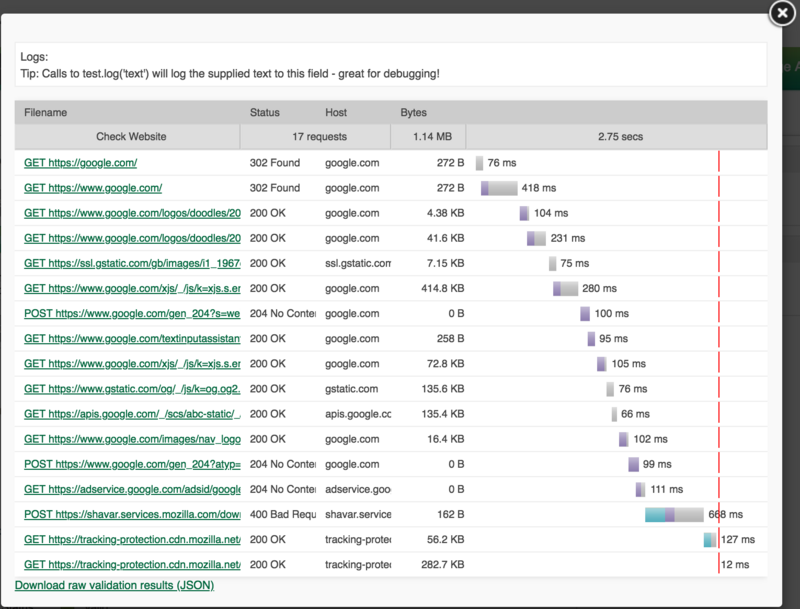Select the 2.75 secs total time cell
The height and width of the screenshot is (609, 800).
(x=616, y=137)
